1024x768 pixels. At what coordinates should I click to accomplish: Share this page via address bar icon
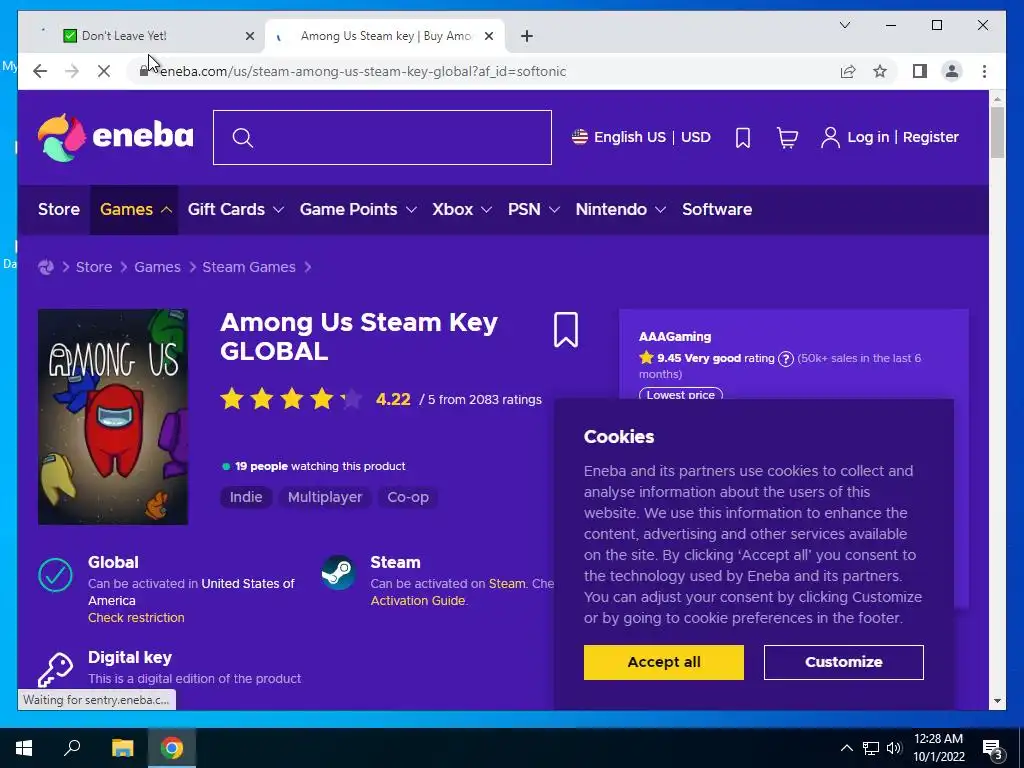click(848, 71)
